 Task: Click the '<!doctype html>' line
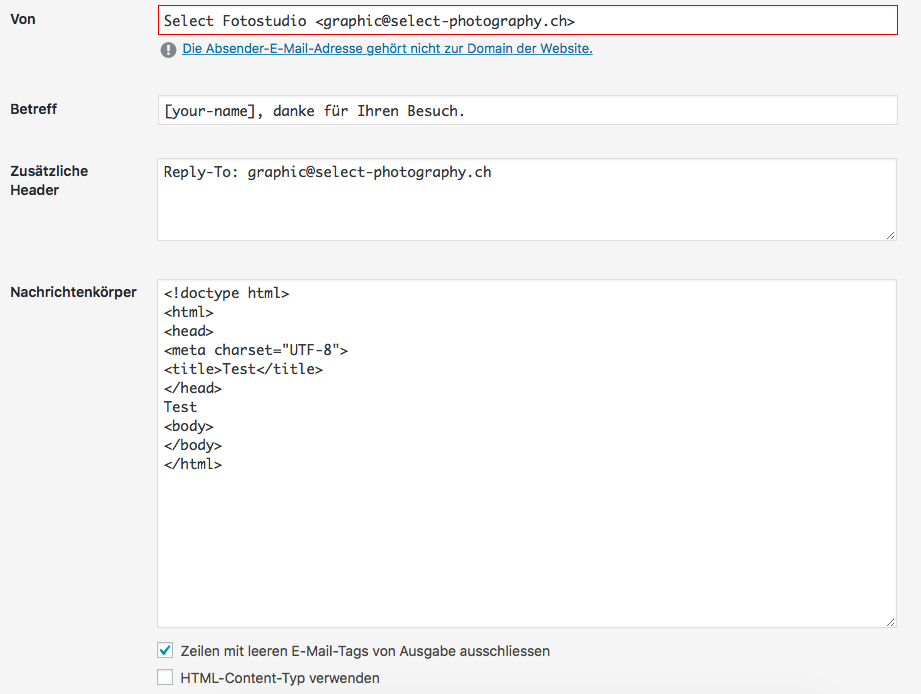click(227, 293)
